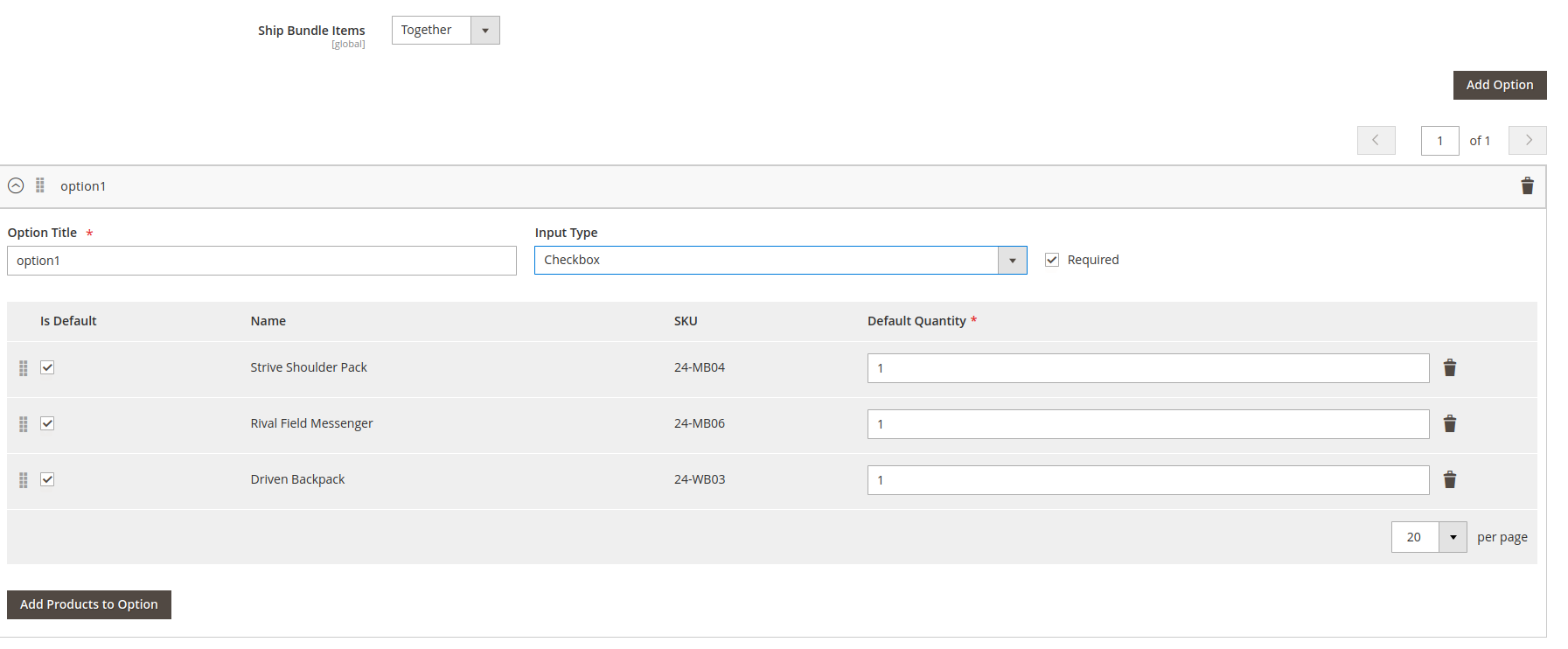
Task: Uncheck Is Default for Strive Shoulder Pack
Action: click(47, 367)
